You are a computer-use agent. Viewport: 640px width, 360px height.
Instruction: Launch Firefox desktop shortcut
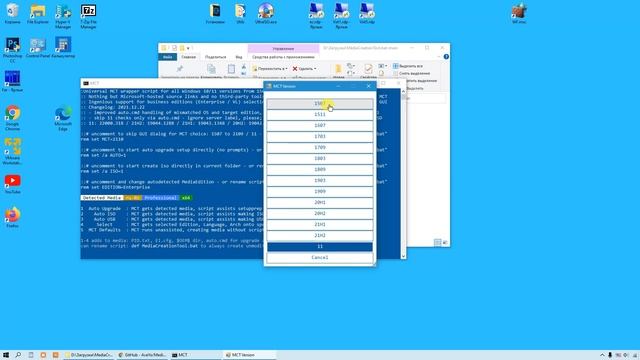click(12, 217)
